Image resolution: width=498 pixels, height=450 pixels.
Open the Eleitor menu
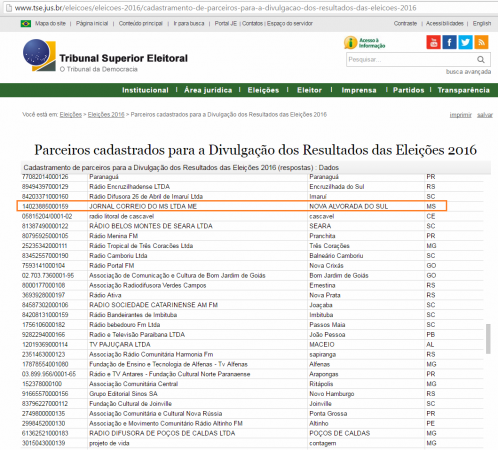(x=309, y=90)
